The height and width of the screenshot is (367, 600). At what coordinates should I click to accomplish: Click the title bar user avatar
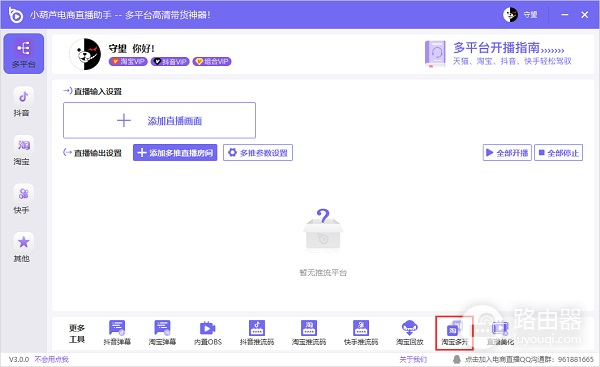tap(510, 15)
